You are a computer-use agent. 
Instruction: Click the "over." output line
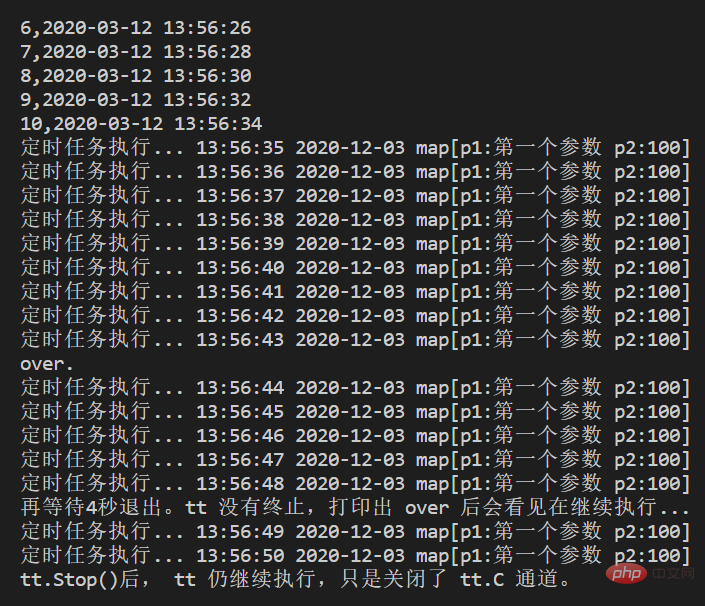(47, 364)
